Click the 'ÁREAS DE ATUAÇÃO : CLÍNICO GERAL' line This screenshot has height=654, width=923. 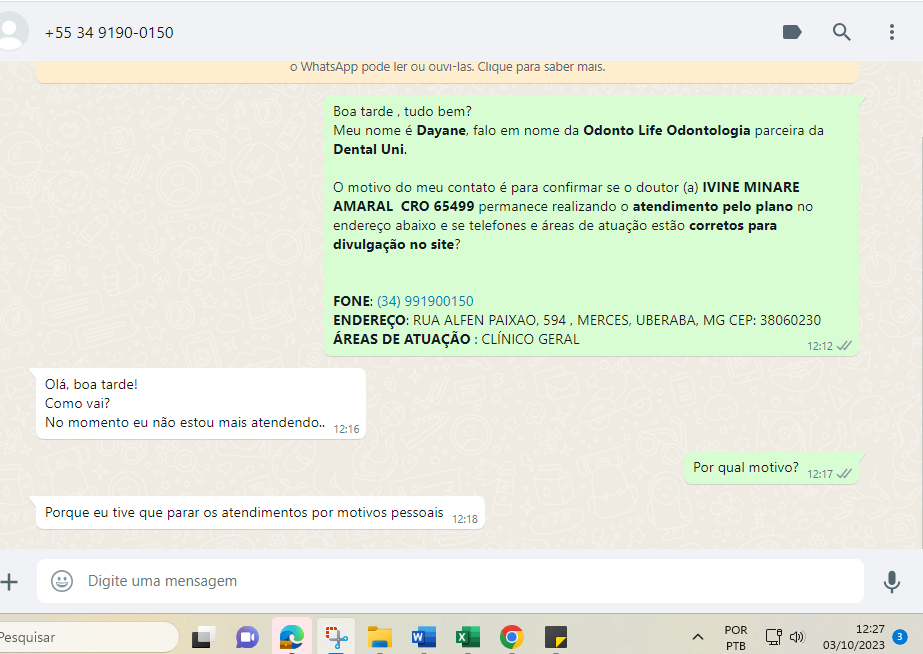coord(456,339)
